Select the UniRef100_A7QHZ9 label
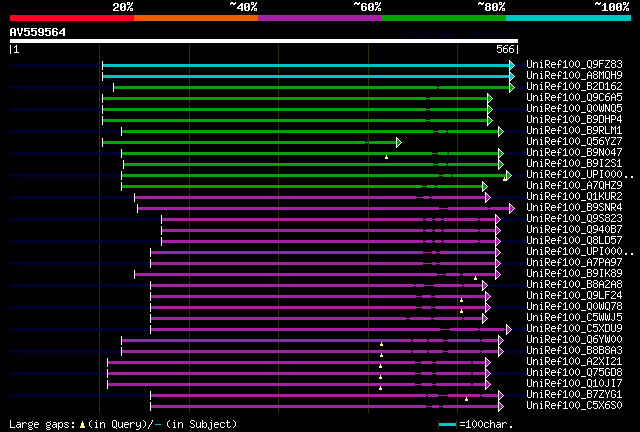The height and width of the screenshot is (432, 640). tap(574, 186)
